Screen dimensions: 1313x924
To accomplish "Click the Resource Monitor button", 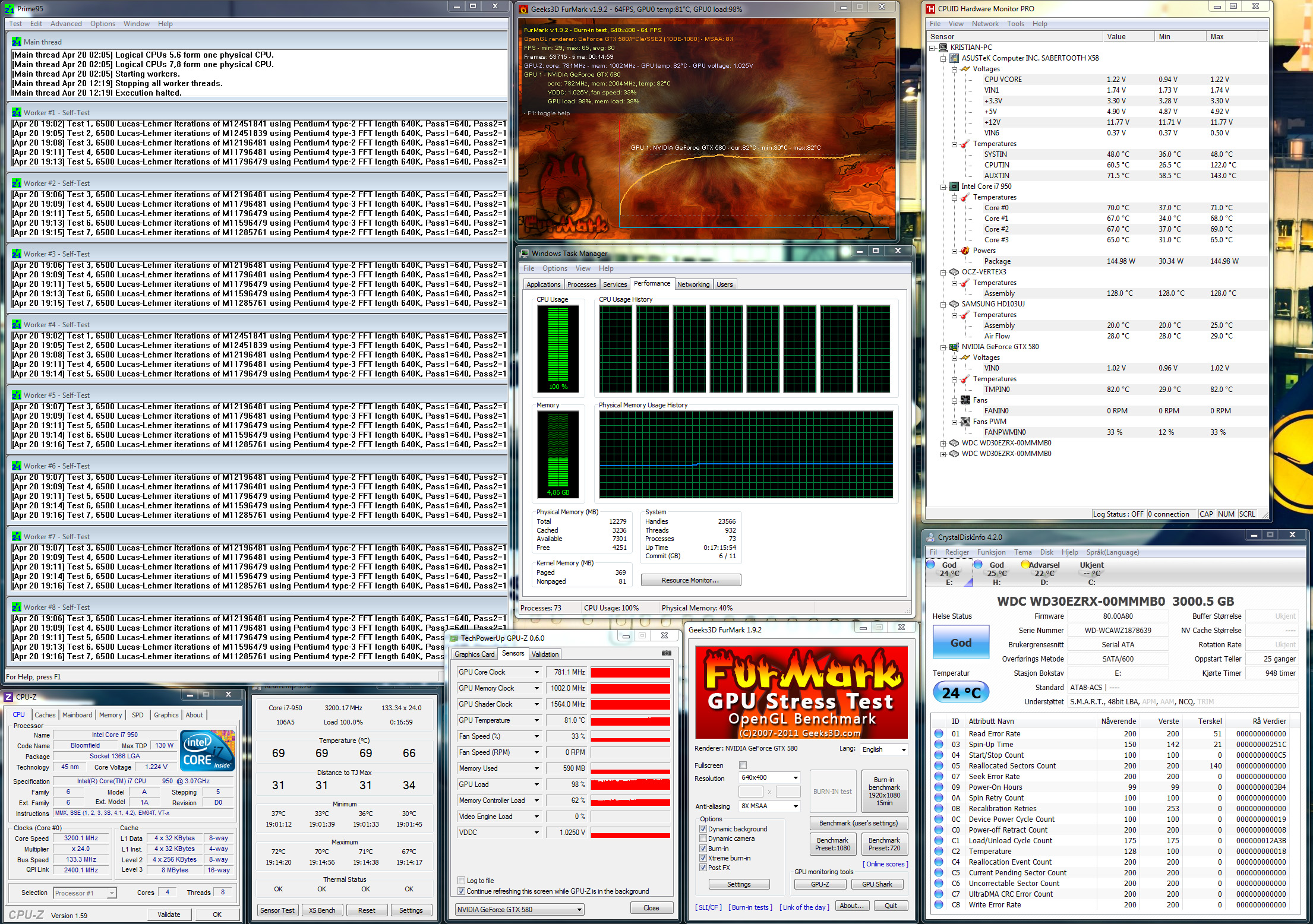I will pos(690,580).
